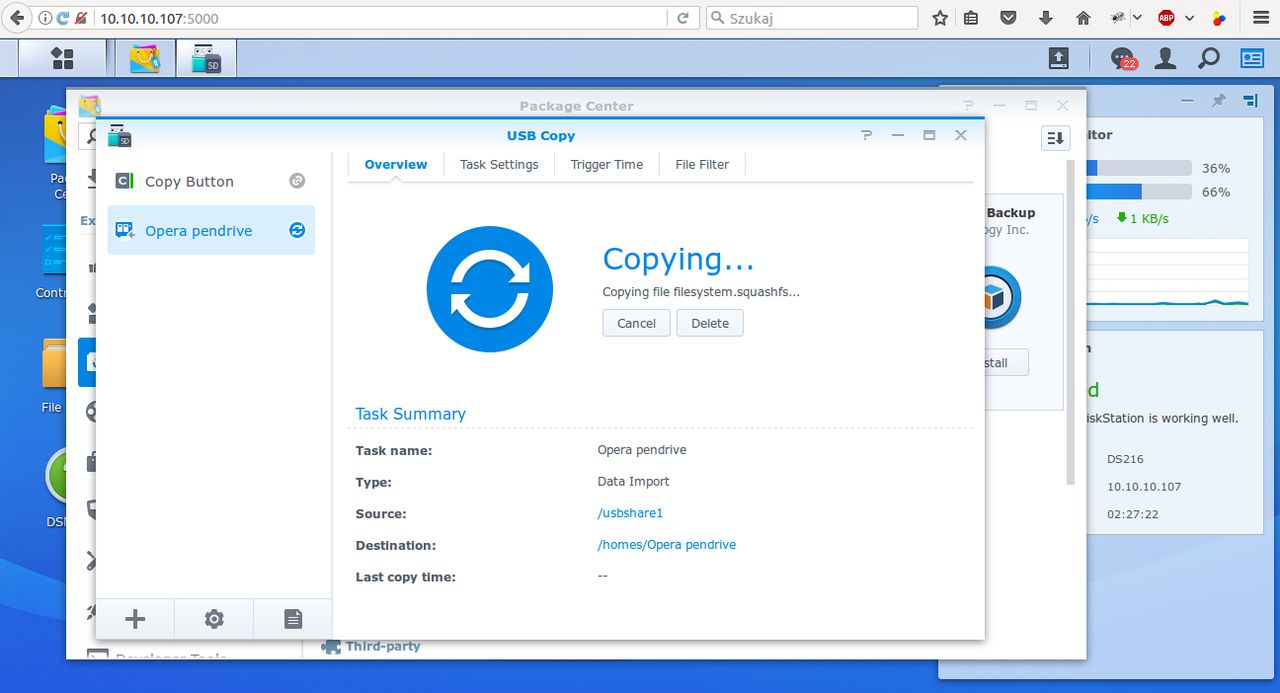Open USB Copy settings gear
Image resolution: width=1280 pixels, height=693 pixels.
click(214, 619)
